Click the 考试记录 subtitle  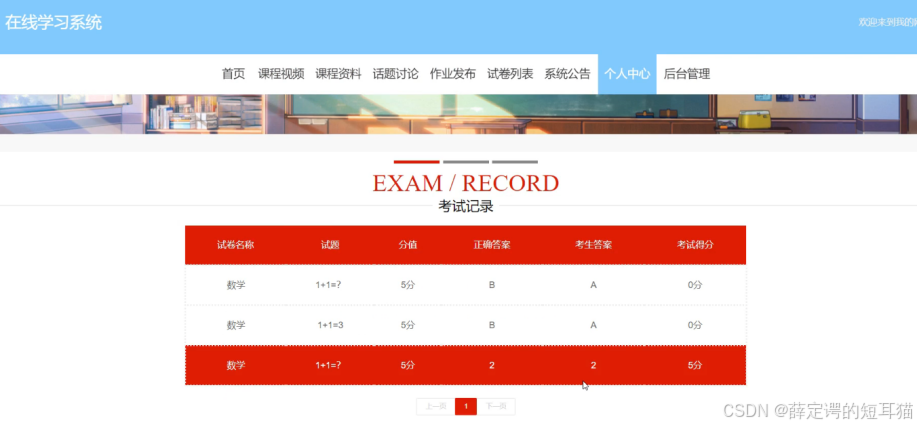coord(466,206)
